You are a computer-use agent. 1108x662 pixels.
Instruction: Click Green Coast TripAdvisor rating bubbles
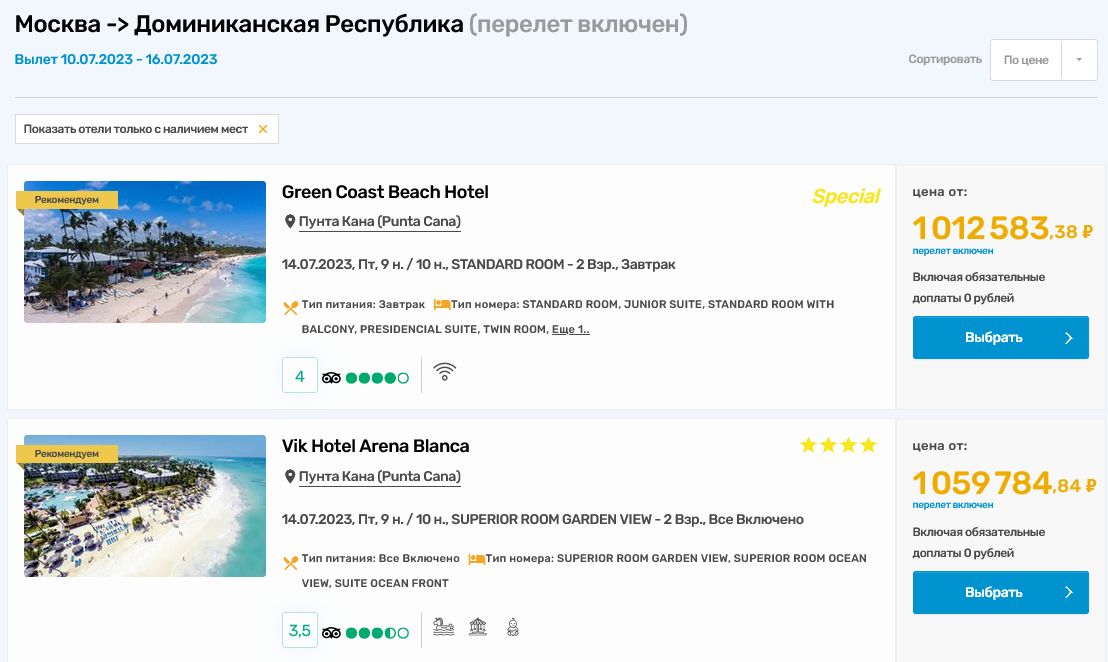(x=377, y=378)
